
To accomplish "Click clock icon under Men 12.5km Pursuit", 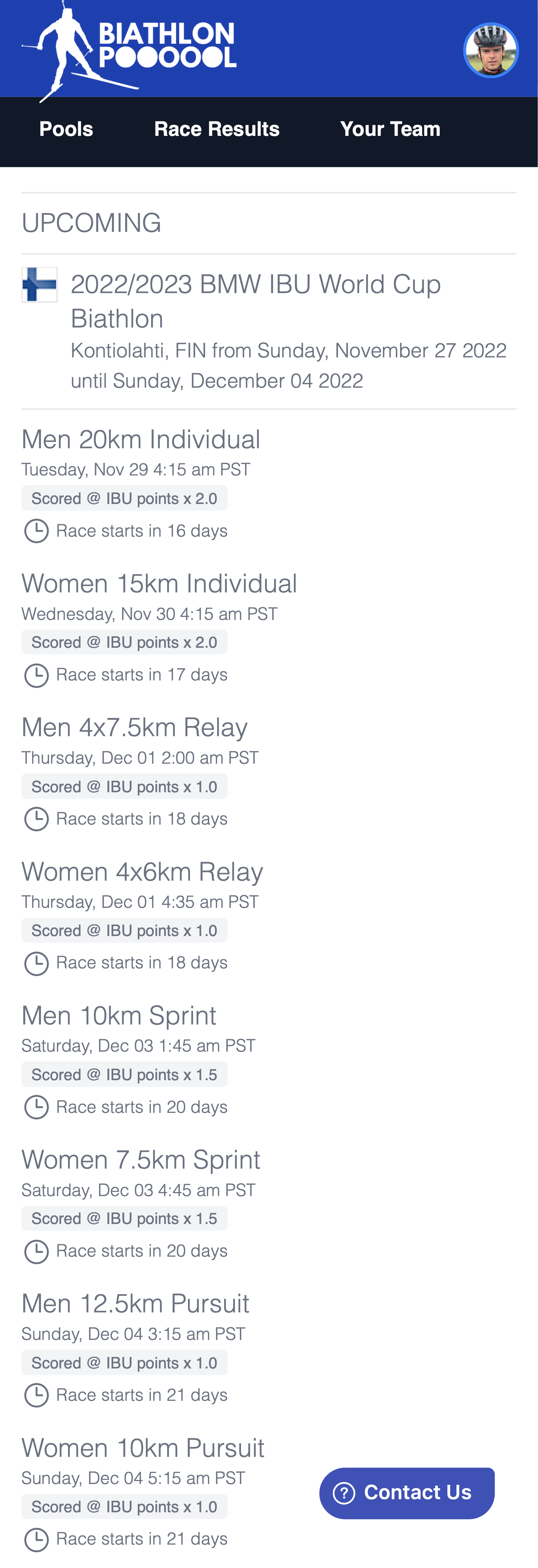I will (36, 1395).
